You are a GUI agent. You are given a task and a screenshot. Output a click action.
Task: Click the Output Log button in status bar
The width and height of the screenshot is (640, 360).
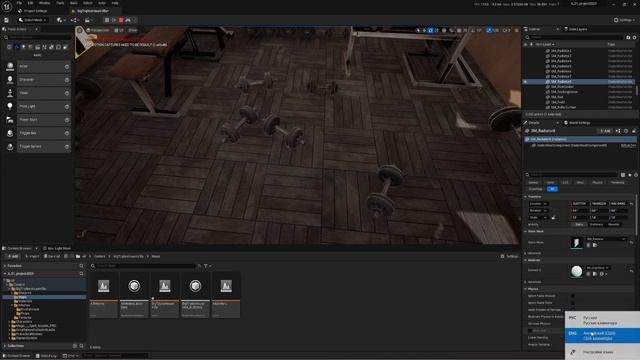tap(46, 356)
